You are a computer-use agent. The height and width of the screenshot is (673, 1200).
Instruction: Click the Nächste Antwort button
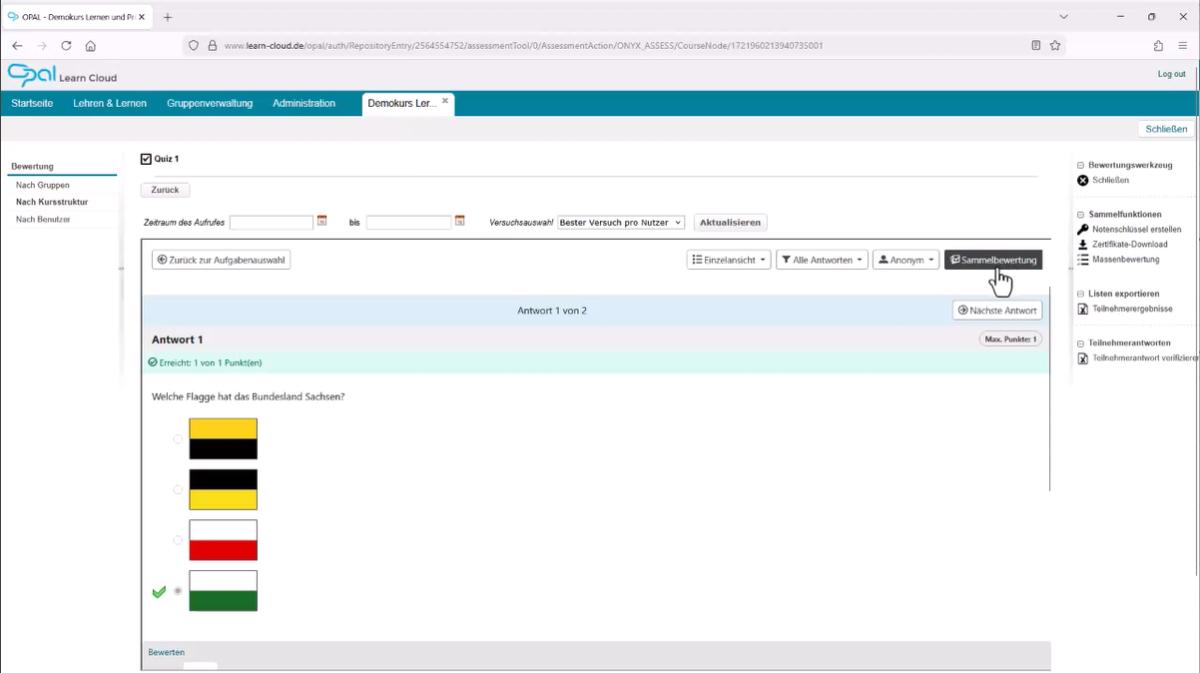tap(997, 311)
